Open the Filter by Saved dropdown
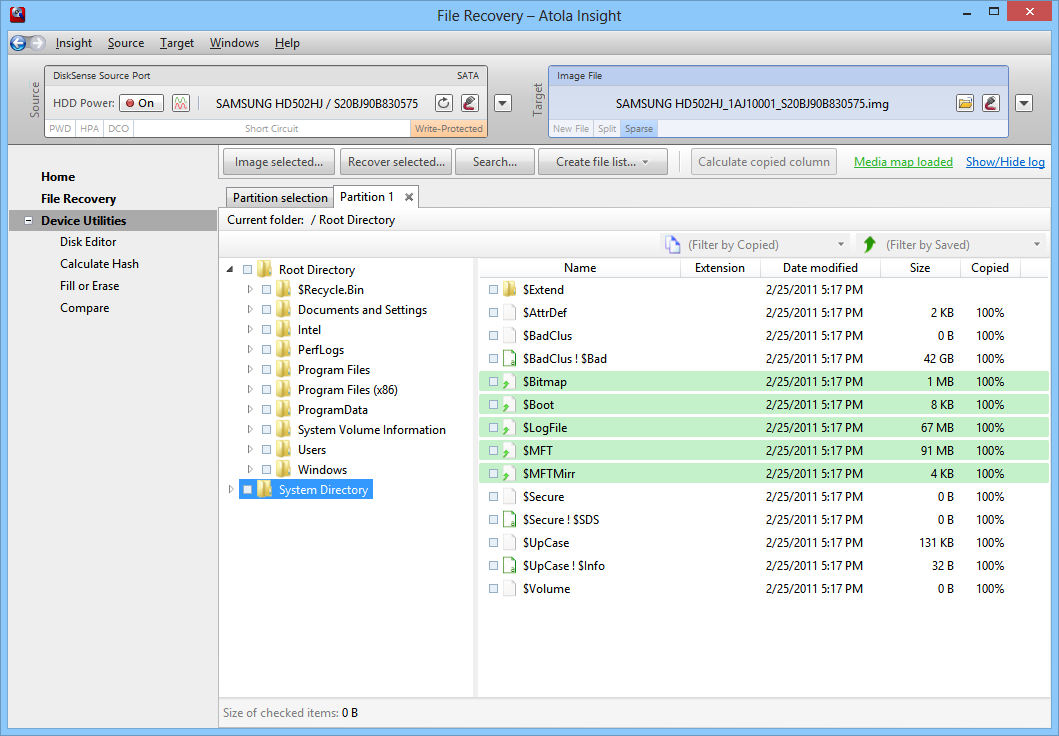1059x736 pixels. 1037,244
